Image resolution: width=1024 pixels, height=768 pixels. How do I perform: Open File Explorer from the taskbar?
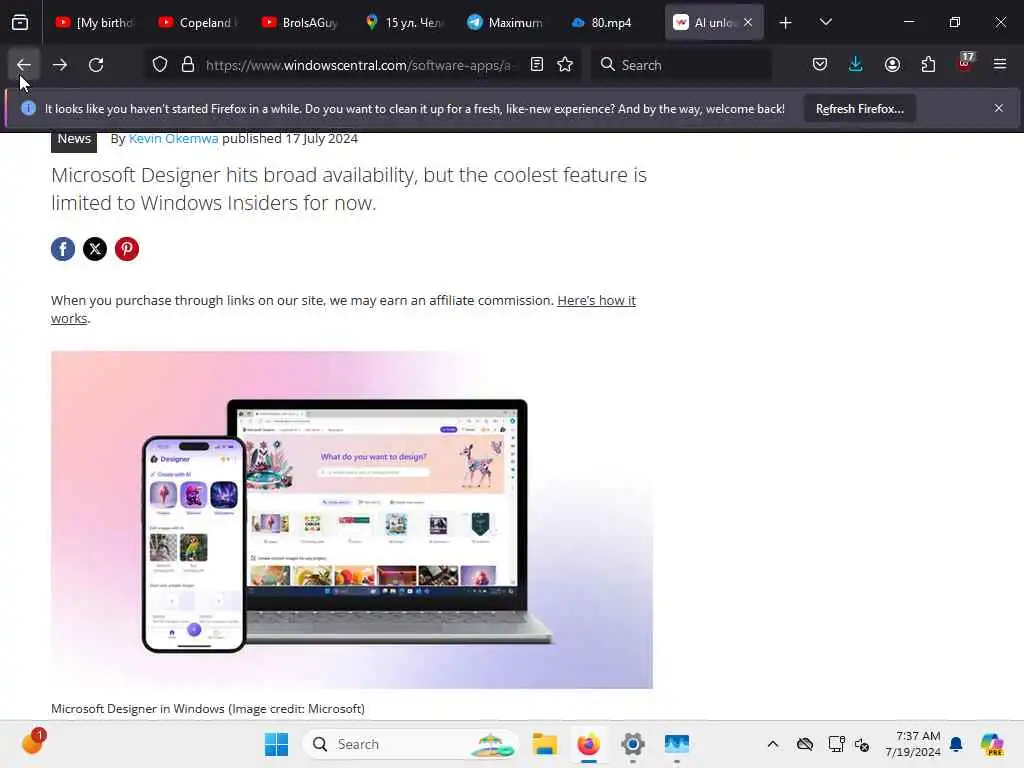pos(544,744)
